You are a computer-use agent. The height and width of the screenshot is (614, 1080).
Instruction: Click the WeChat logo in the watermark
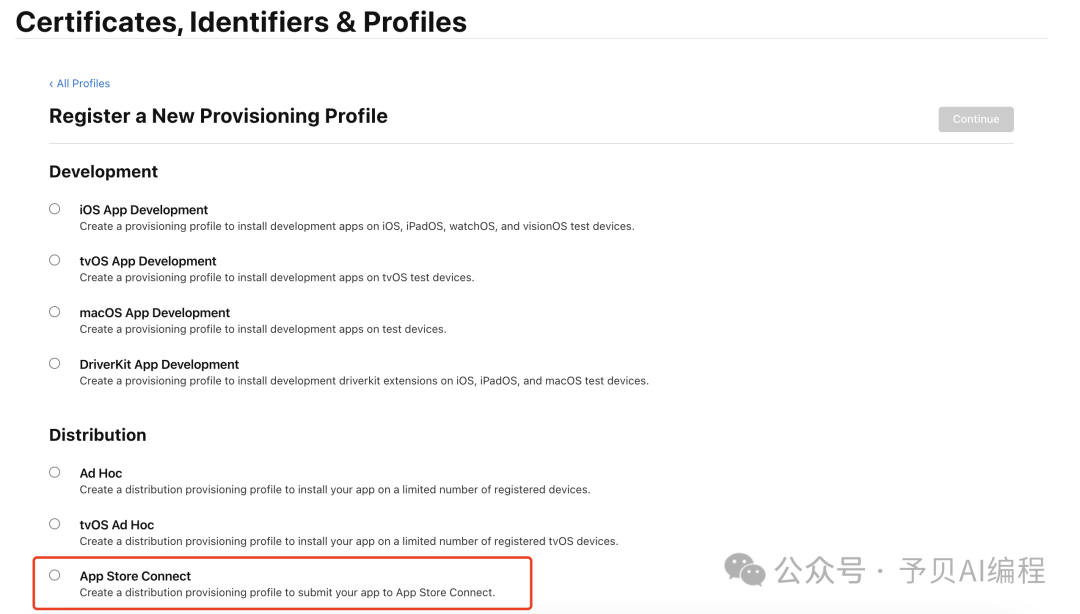click(745, 570)
